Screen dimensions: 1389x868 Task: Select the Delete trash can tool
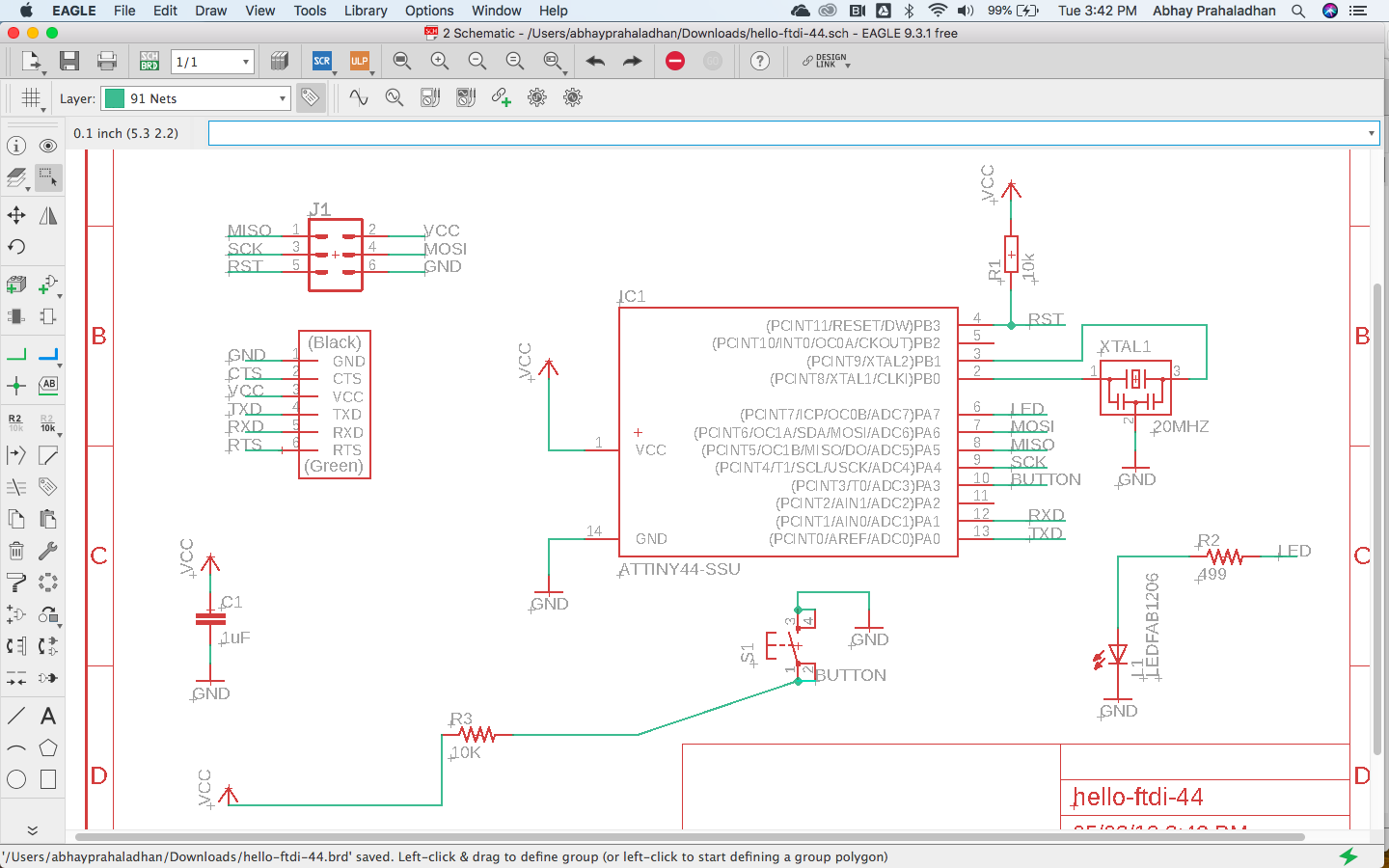tap(16, 551)
